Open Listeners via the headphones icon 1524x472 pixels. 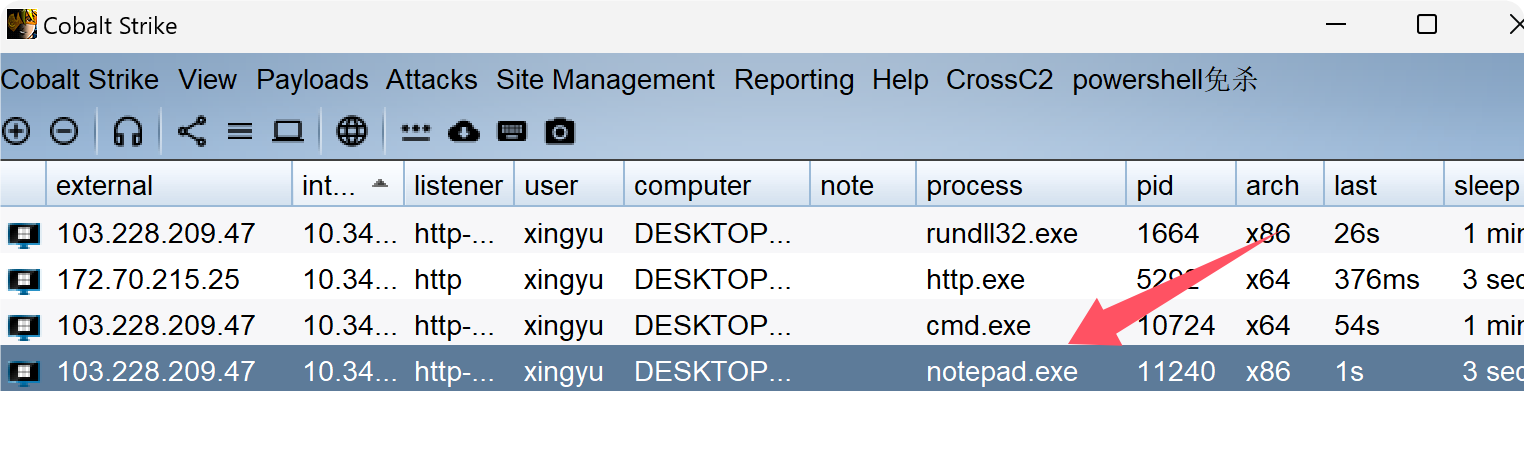(128, 131)
